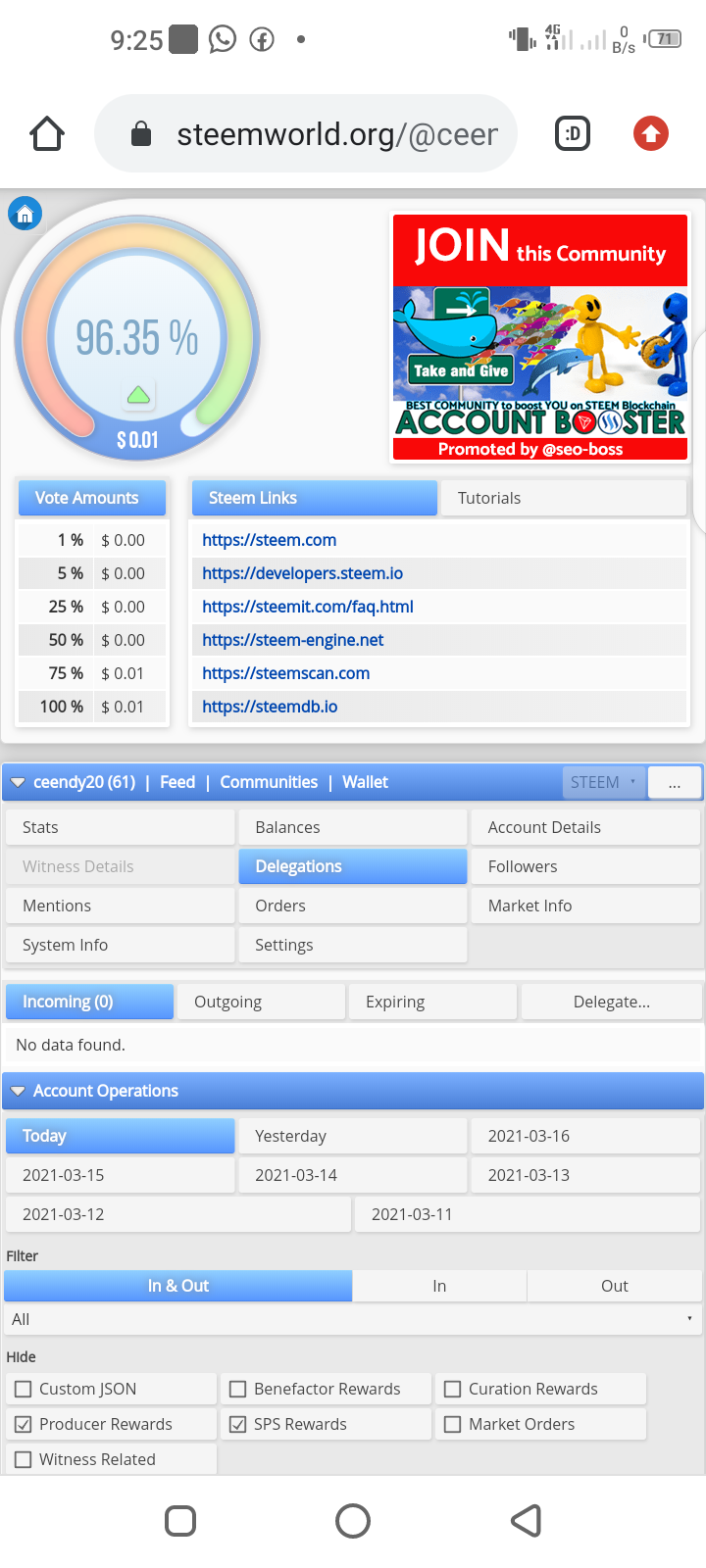706x1568 pixels.
Task: Tap the Android home circle button
Action: [x=353, y=1521]
